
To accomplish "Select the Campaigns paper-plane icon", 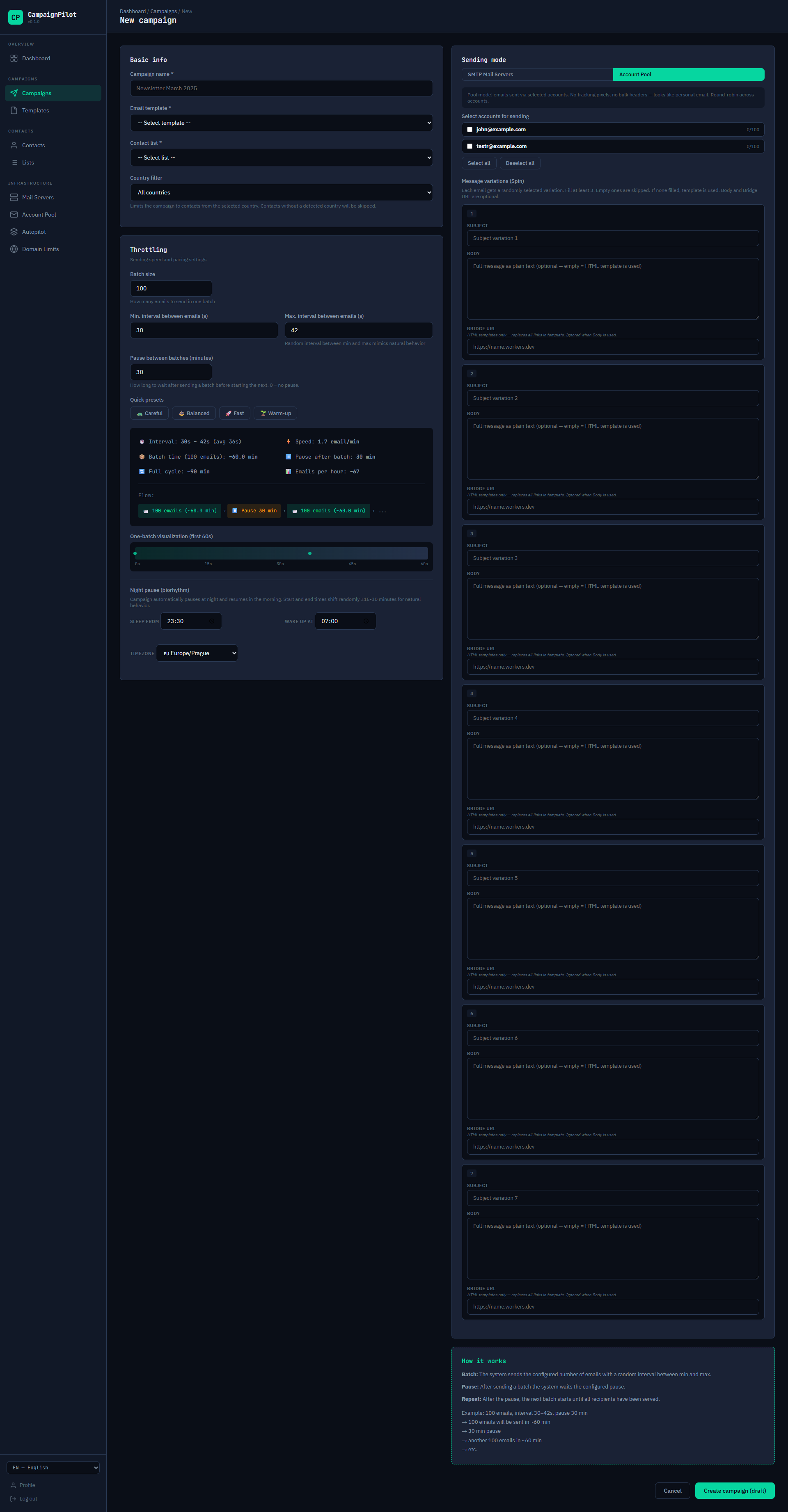I will click(14, 93).
